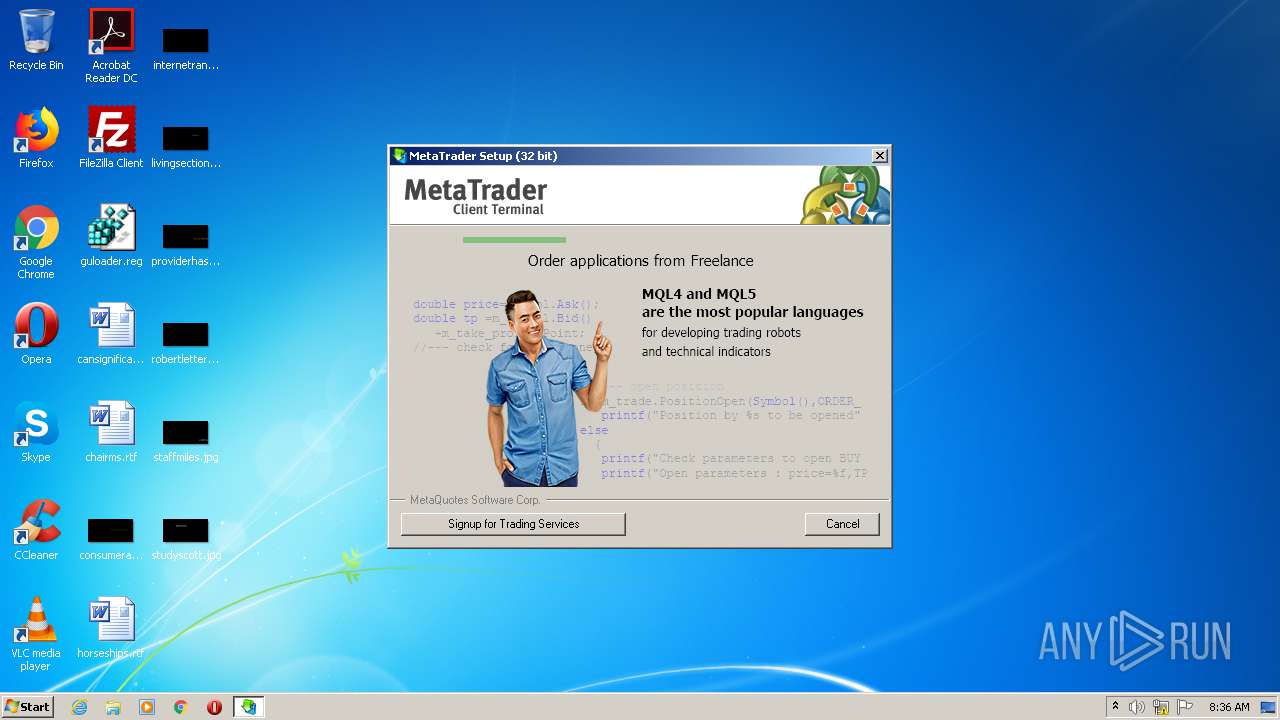
Task: Open Opera from the taskbar
Action: pyautogui.click(x=214, y=707)
